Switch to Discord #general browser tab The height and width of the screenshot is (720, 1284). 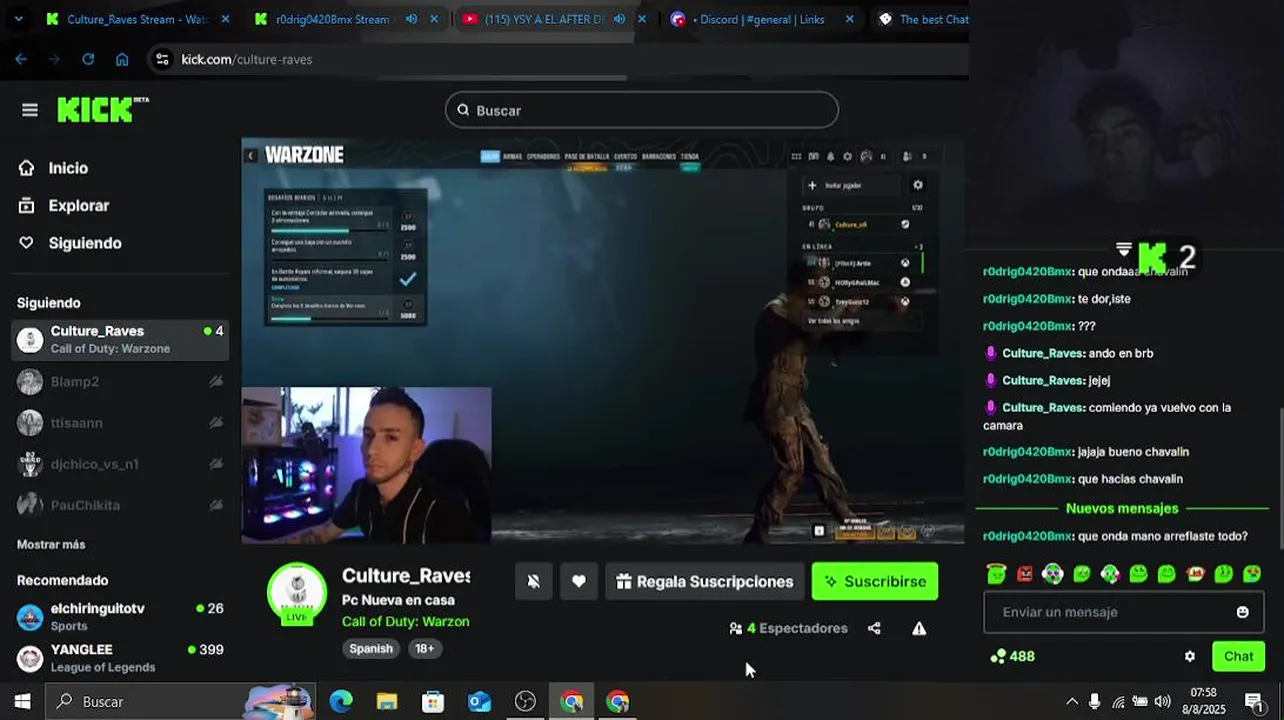point(760,19)
